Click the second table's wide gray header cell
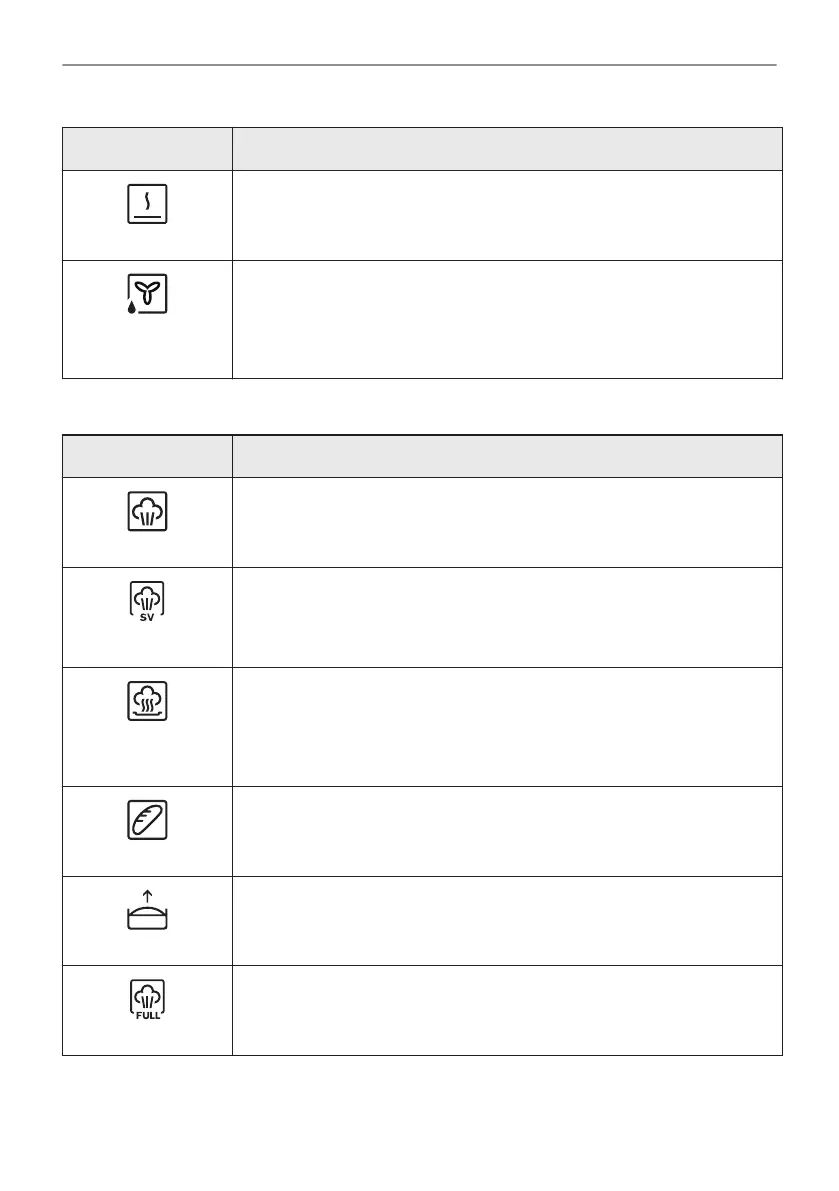839x1191 pixels. [x=506, y=456]
